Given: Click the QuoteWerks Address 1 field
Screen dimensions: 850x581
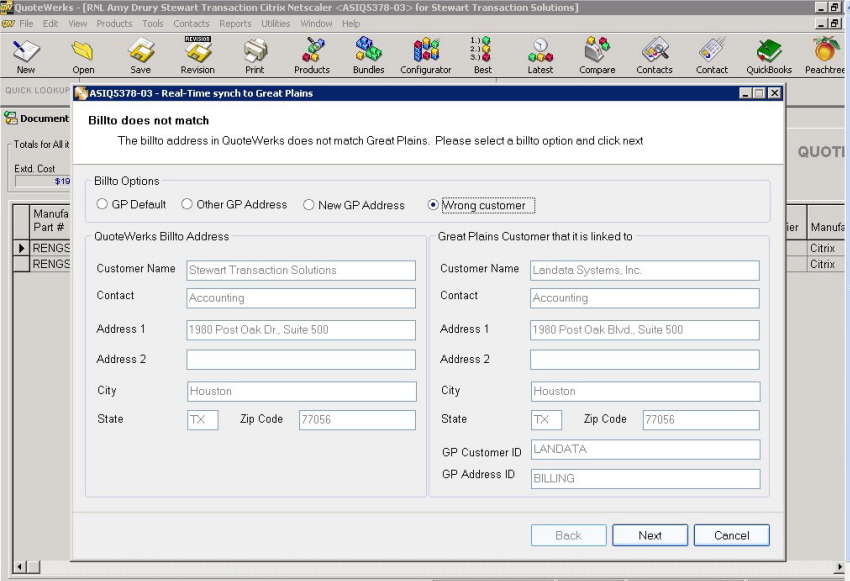Looking at the screenshot, I should (x=301, y=330).
